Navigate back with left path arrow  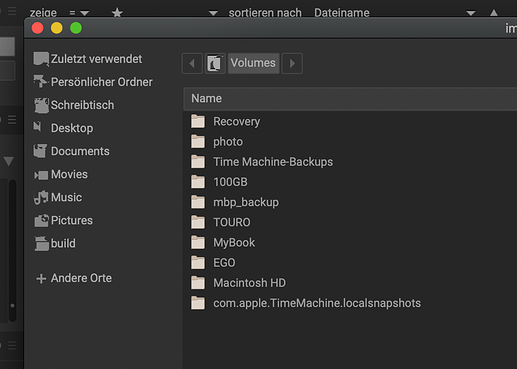pyautogui.click(x=192, y=63)
